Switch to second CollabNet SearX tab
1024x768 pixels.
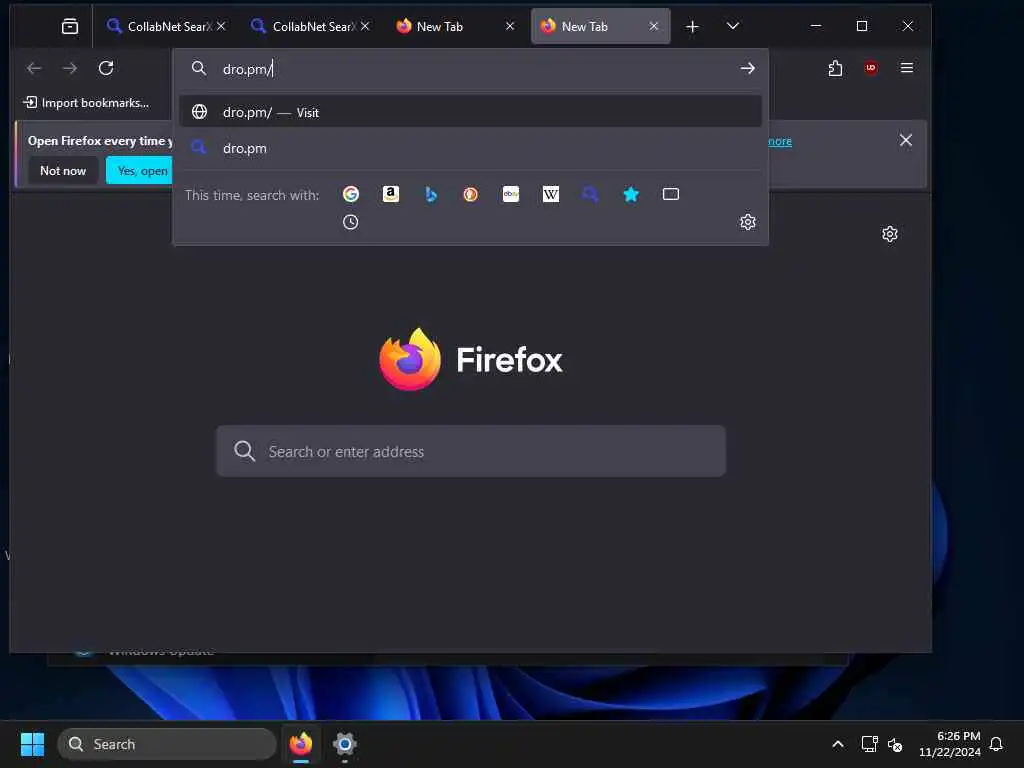pos(302,26)
